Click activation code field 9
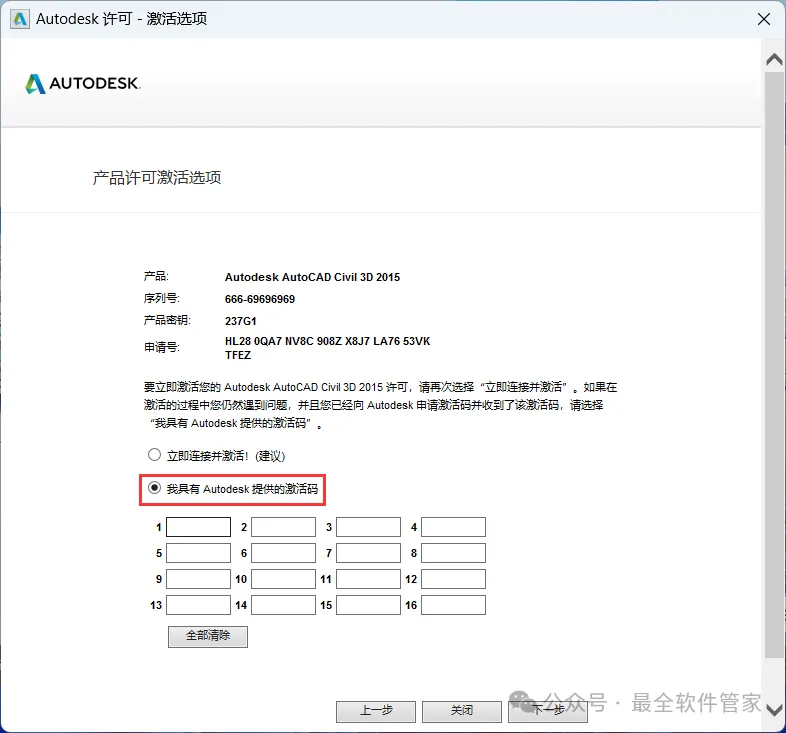The height and width of the screenshot is (733, 786). pyautogui.click(x=199, y=579)
